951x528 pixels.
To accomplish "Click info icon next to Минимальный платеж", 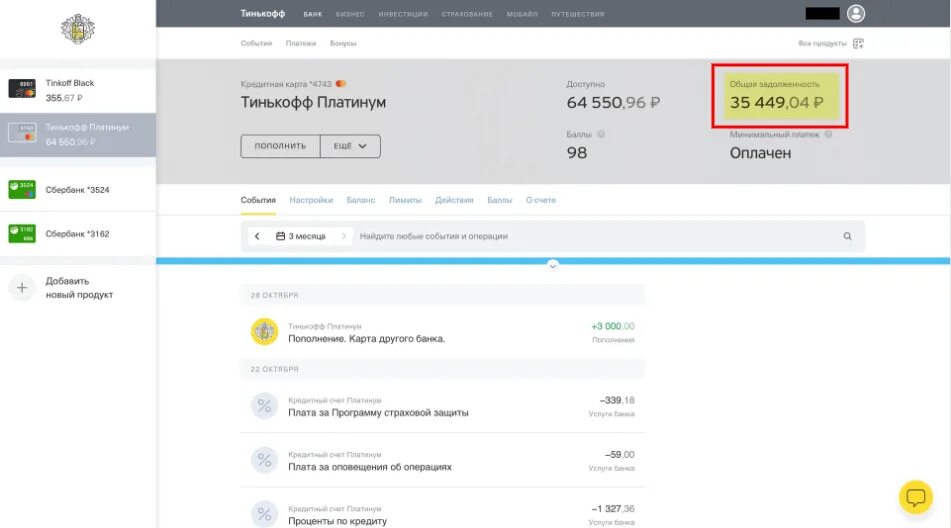I will [x=828, y=134].
